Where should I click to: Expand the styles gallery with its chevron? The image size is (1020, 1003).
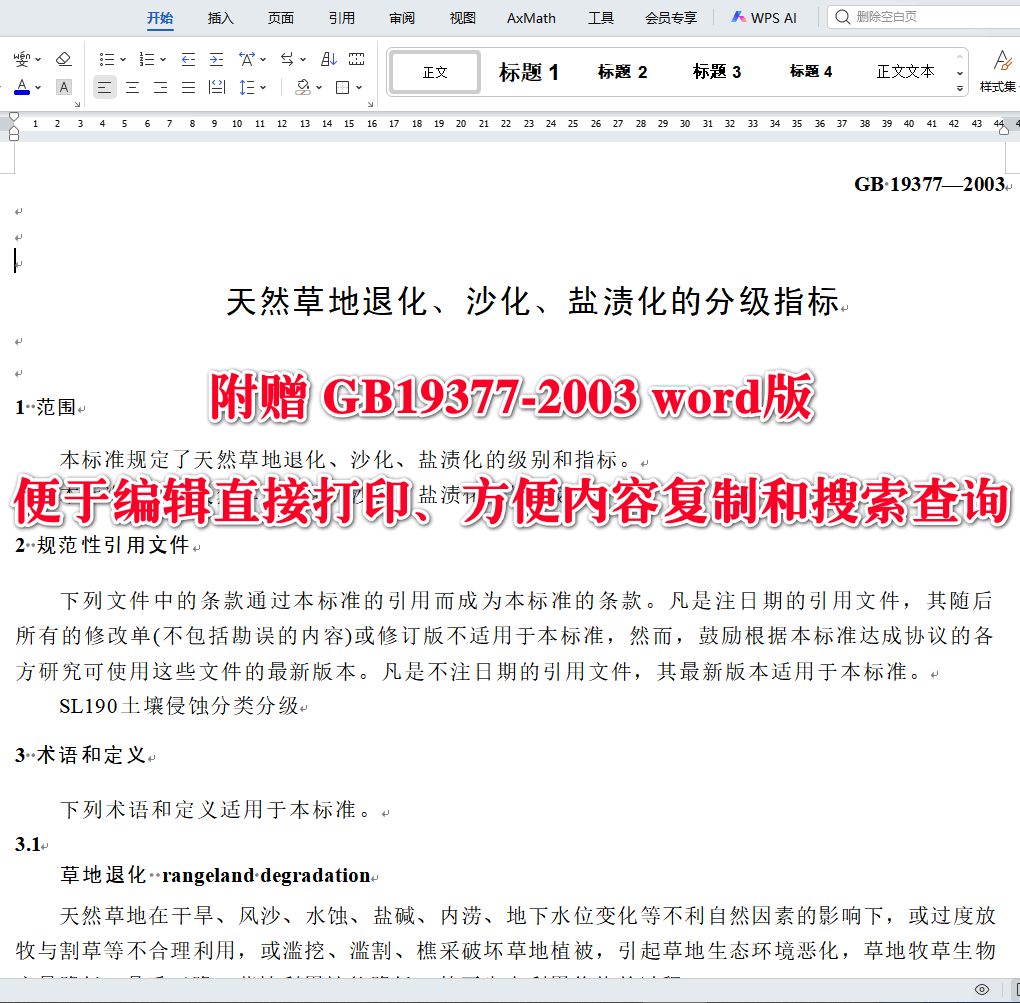click(x=958, y=90)
